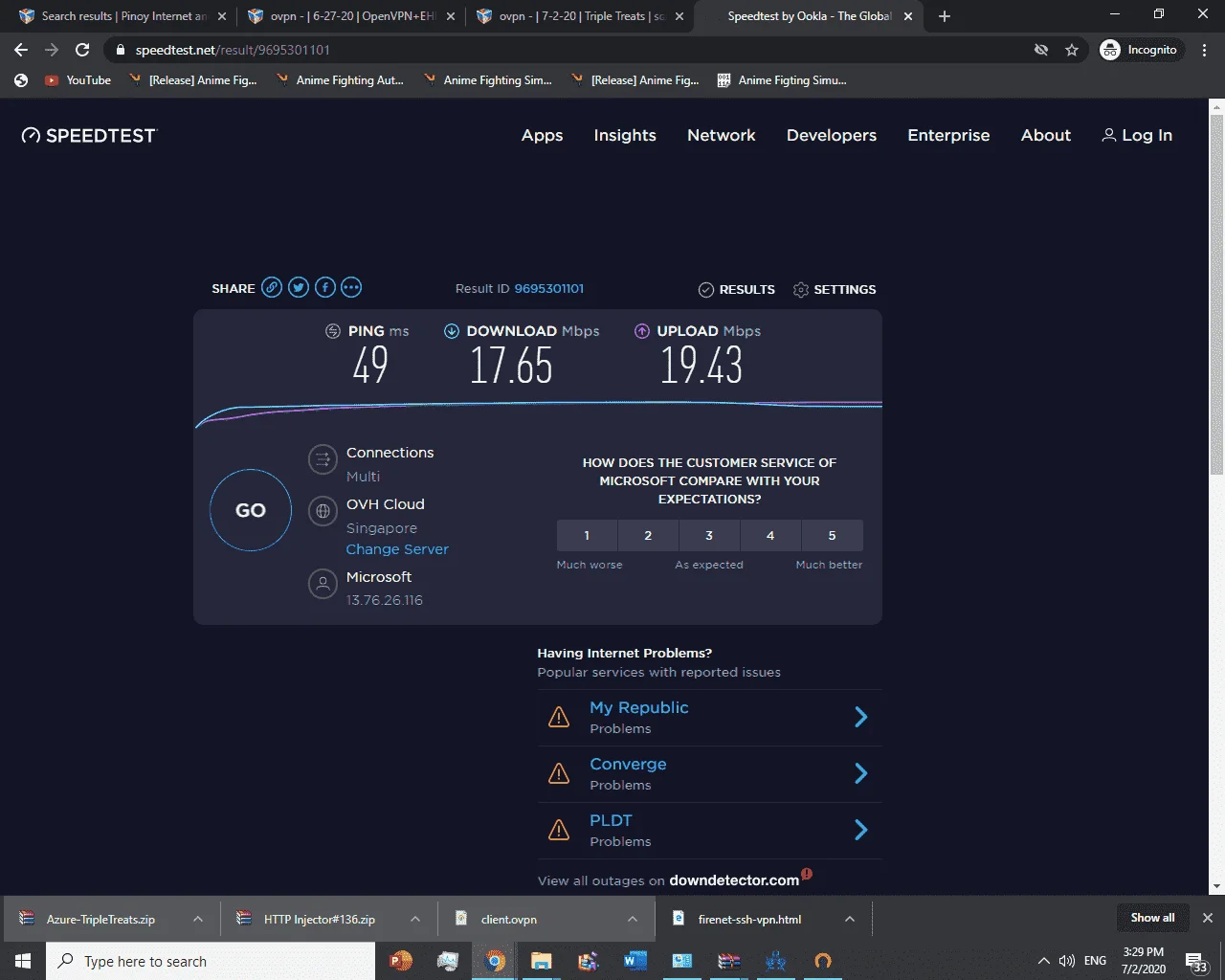Expand firenet-ssh-vpn.html download options
This screenshot has height=980, width=1225.
pyautogui.click(x=850, y=919)
